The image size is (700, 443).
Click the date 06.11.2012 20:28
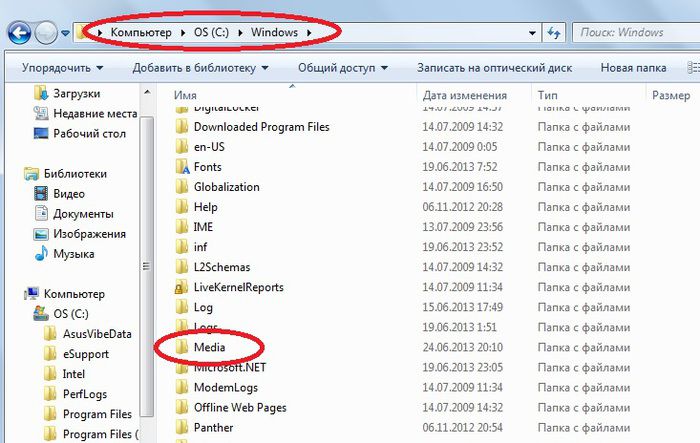pyautogui.click(x=462, y=207)
